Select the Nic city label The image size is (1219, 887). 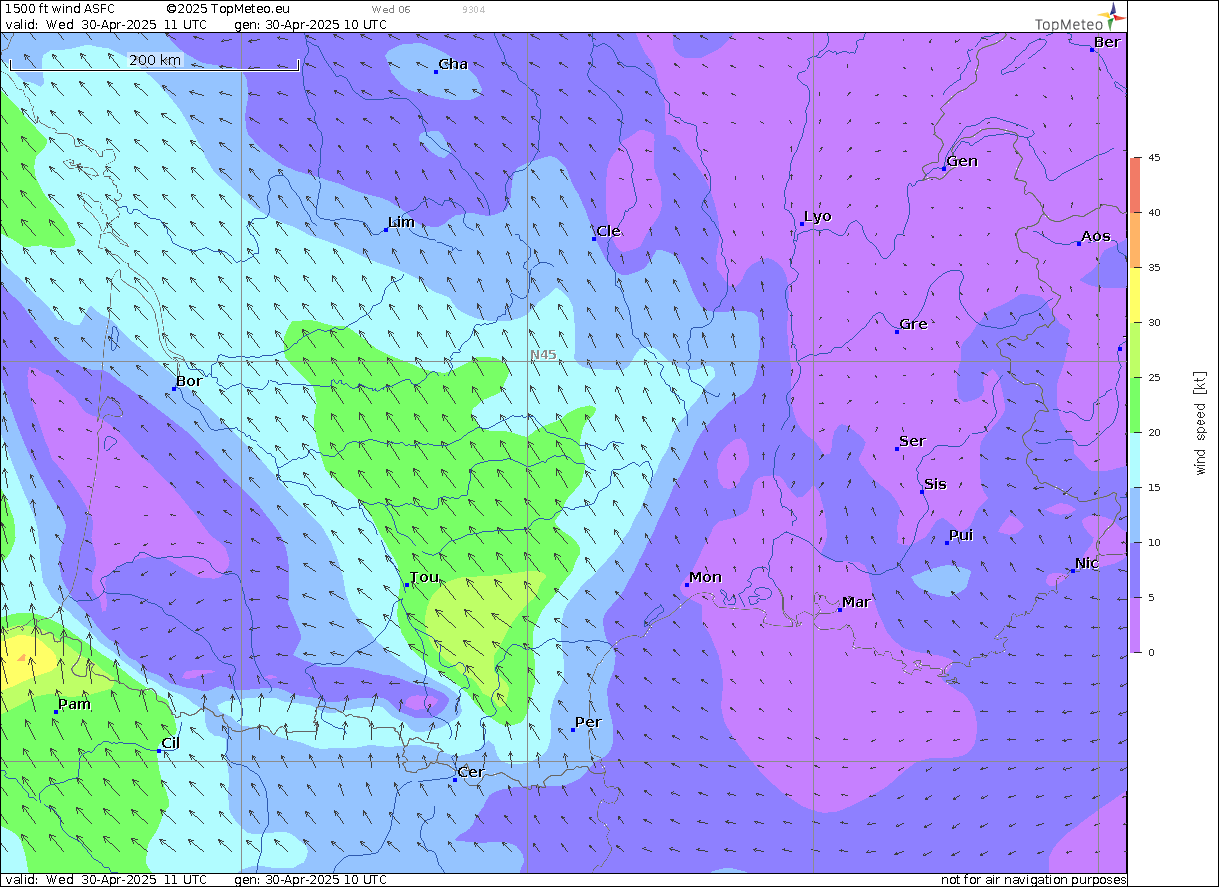(1087, 563)
